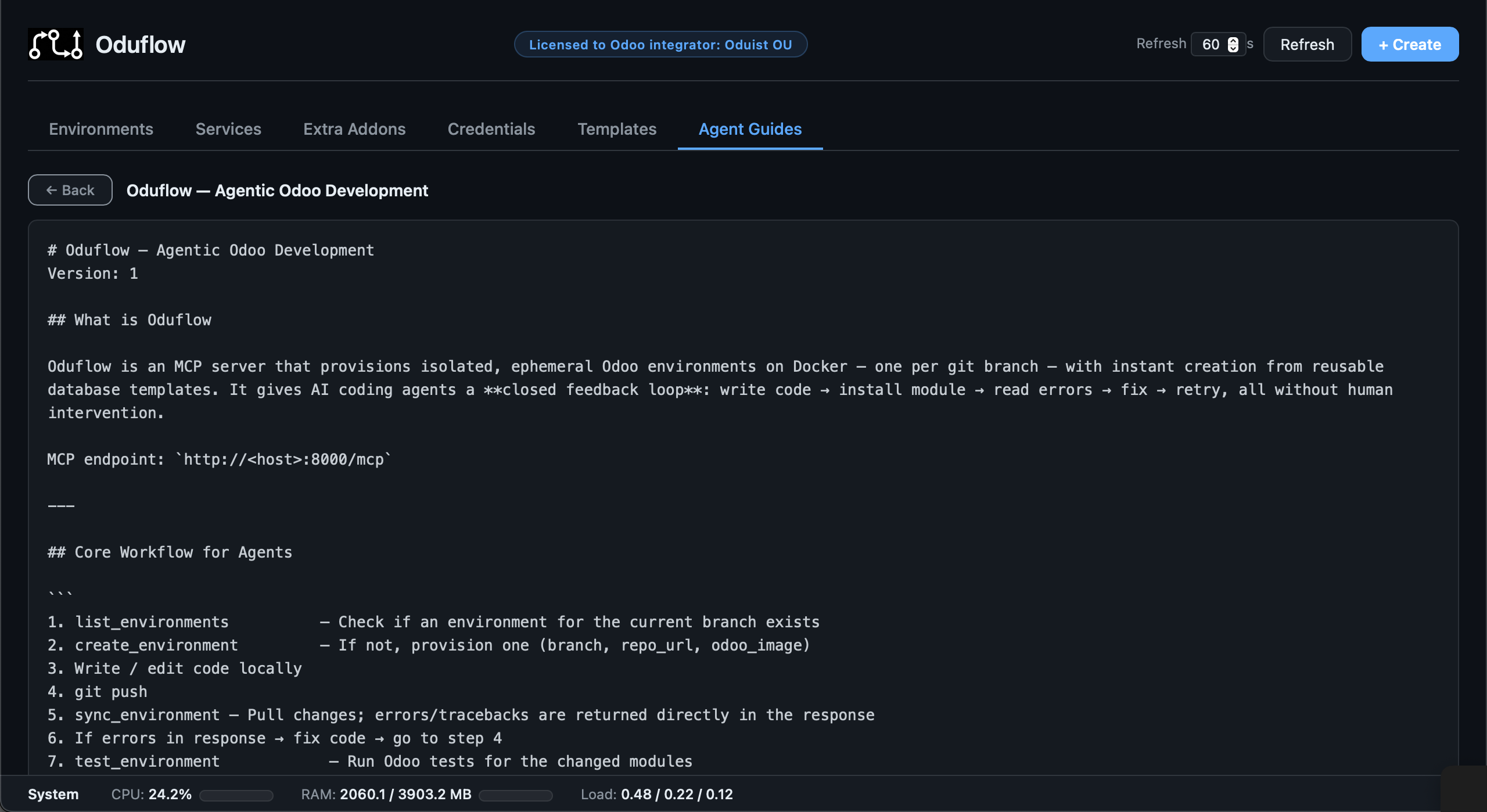The width and height of the screenshot is (1487, 812).
Task: Click the Oduflow git-branch logo icon
Action: pos(56,44)
